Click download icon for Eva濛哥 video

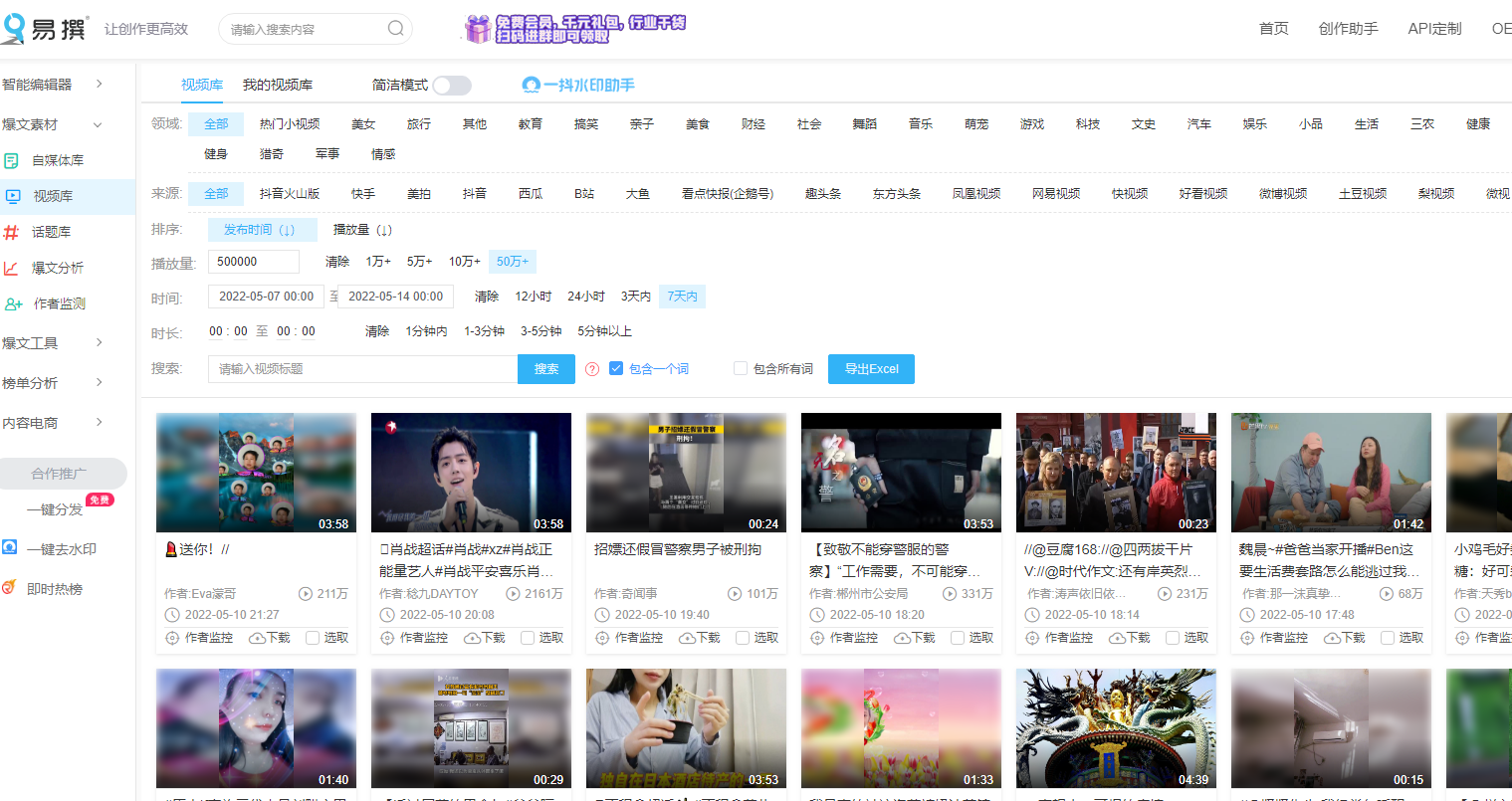(x=257, y=638)
